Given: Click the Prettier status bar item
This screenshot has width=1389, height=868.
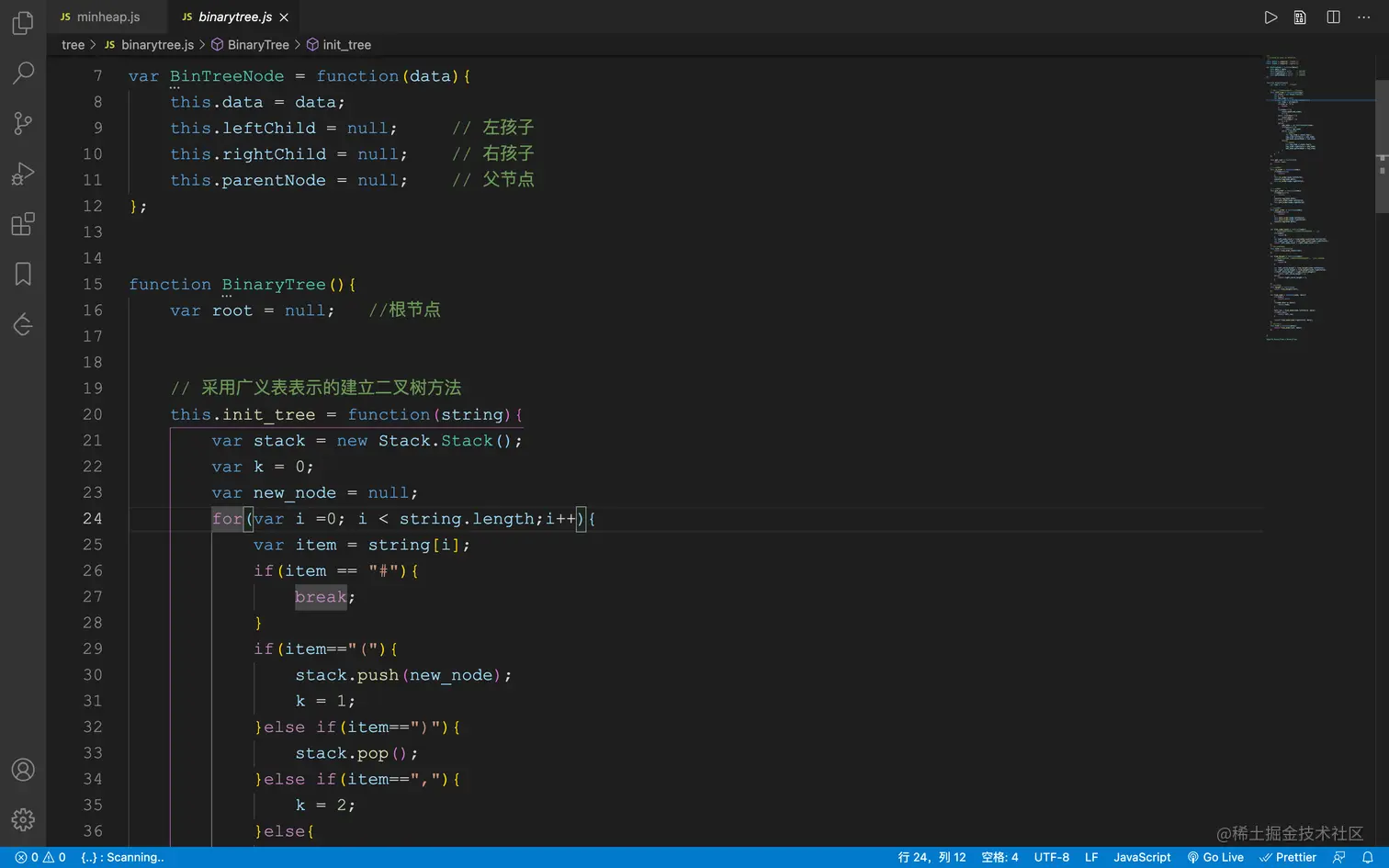Looking at the screenshot, I should (1288, 857).
